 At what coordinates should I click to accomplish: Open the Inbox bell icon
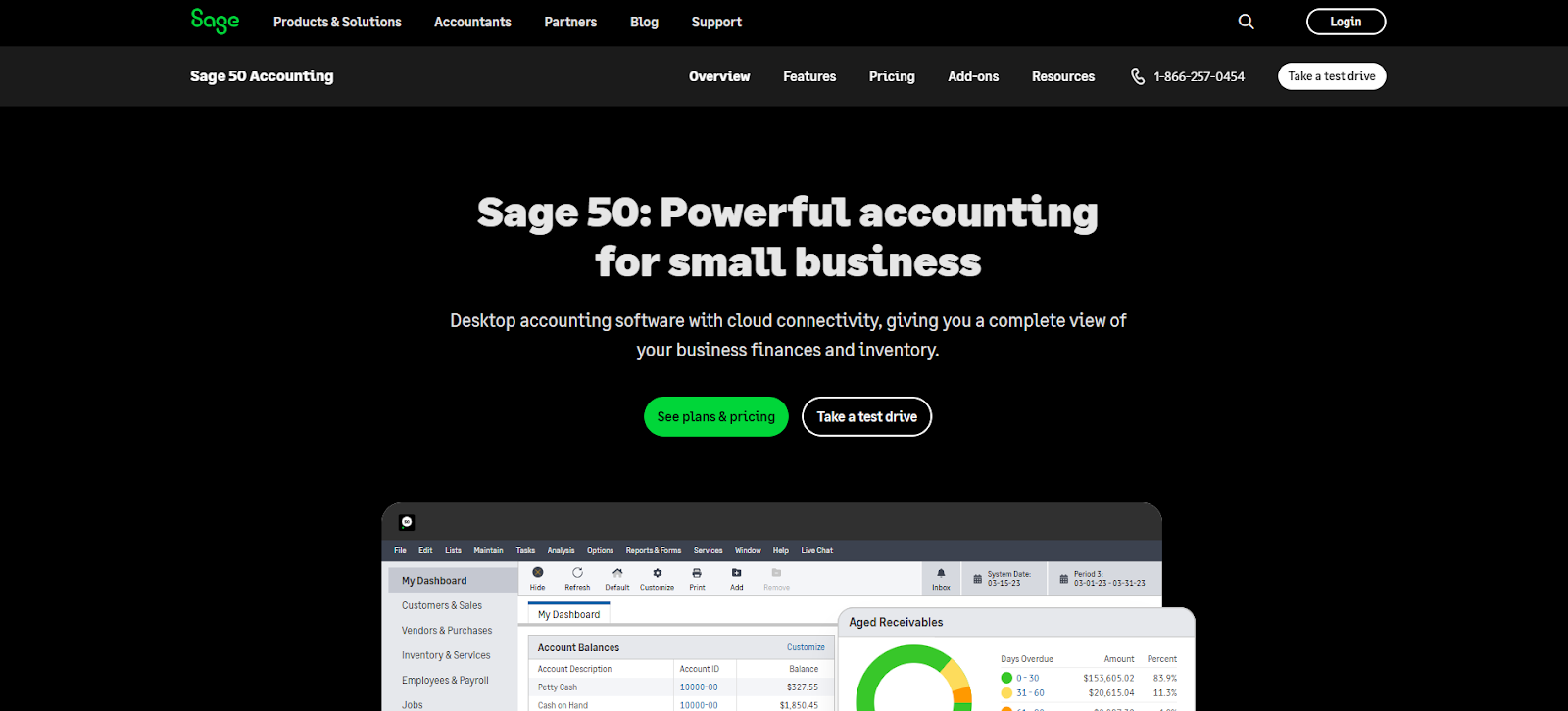[x=941, y=574]
